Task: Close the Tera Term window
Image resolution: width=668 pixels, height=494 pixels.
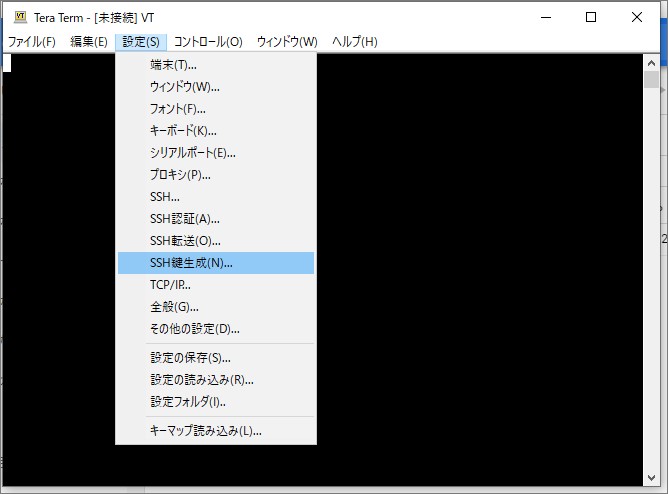Action: pyautogui.click(x=636, y=17)
